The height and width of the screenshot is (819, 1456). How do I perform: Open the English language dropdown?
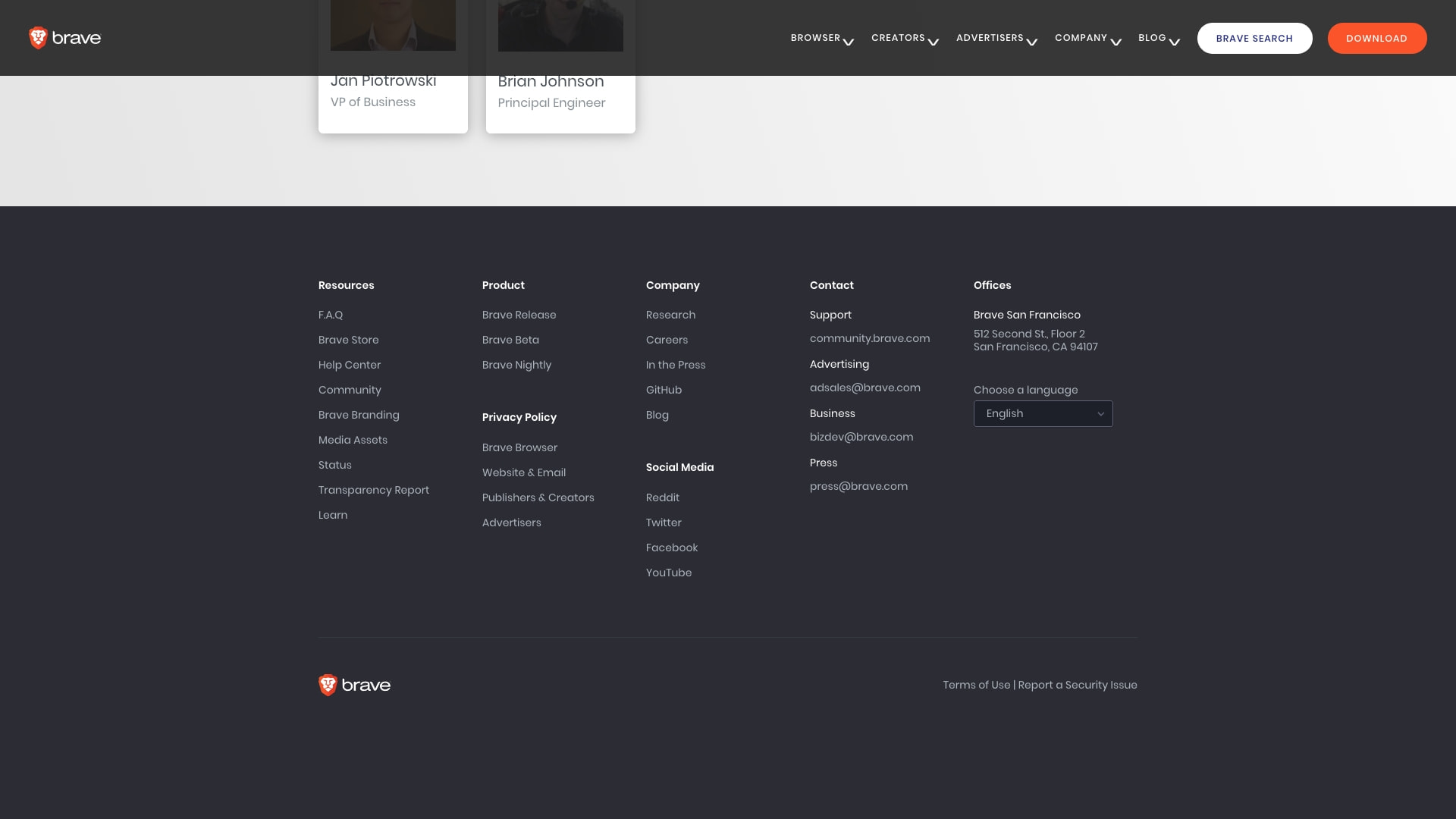click(x=1043, y=413)
